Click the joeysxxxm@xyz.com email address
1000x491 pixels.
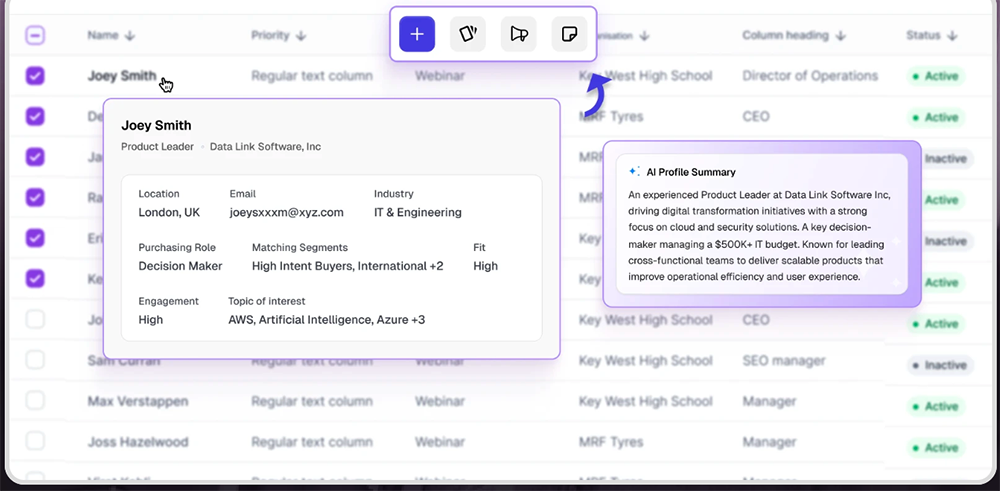click(286, 212)
